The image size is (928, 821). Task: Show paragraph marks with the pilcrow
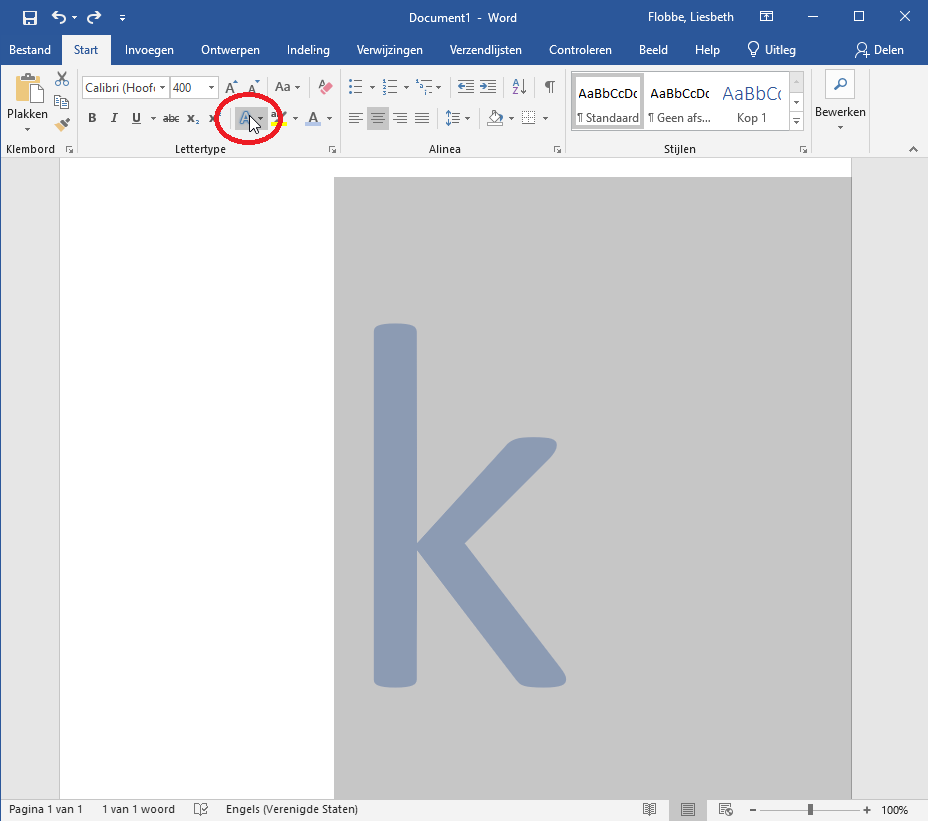pos(550,87)
